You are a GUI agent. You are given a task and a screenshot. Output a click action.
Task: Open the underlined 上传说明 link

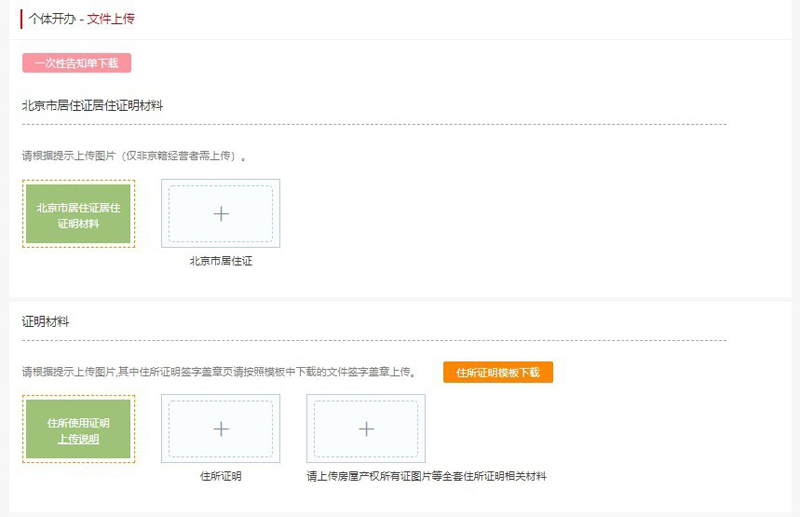(x=78, y=439)
